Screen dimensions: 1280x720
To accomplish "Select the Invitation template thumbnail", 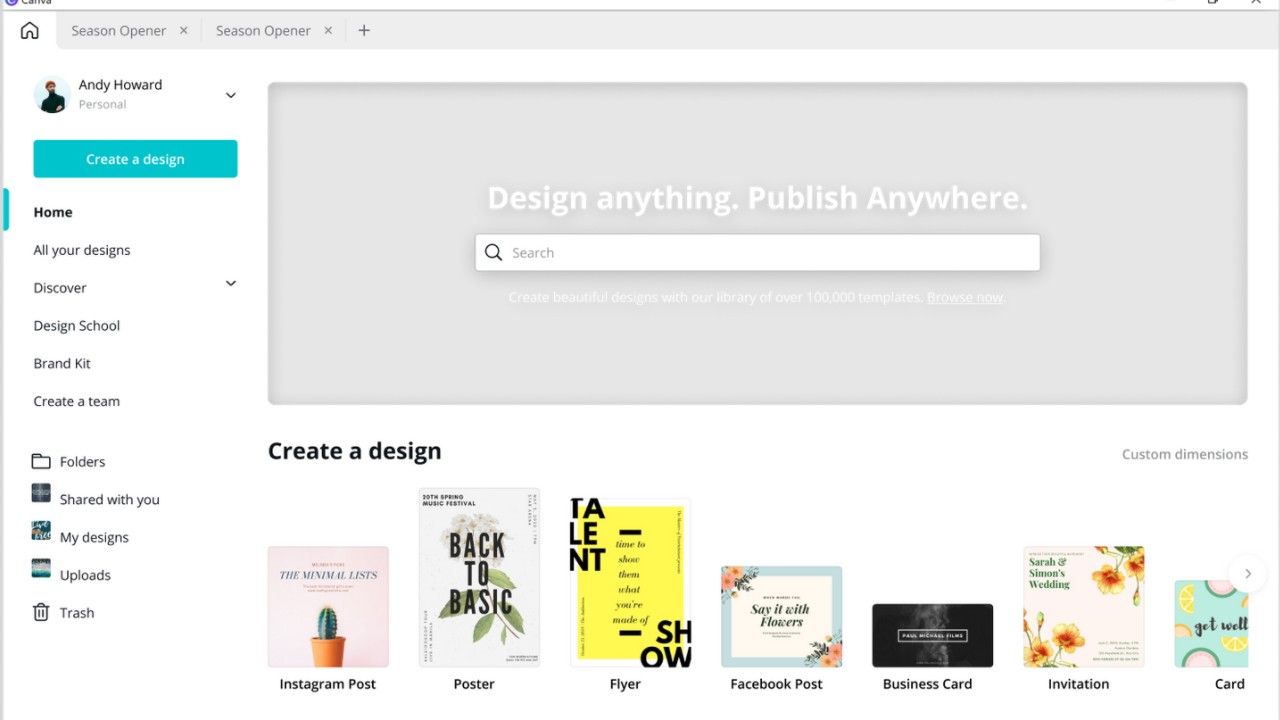I will [x=1084, y=607].
